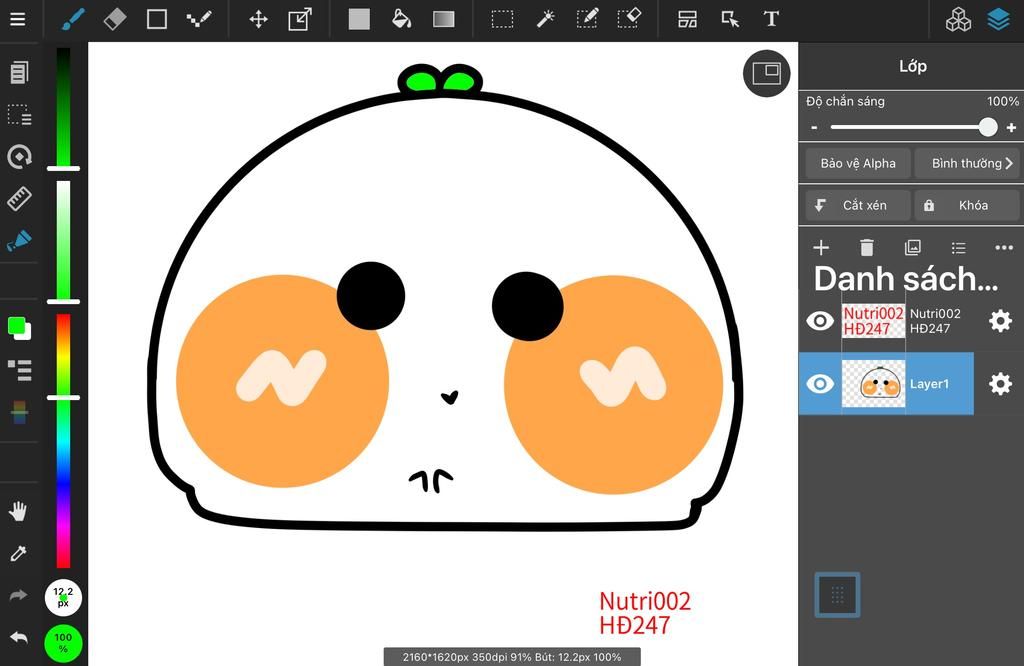Click the green foreground color swatch
The height and width of the screenshot is (666, 1024).
click(x=16, y=325)
